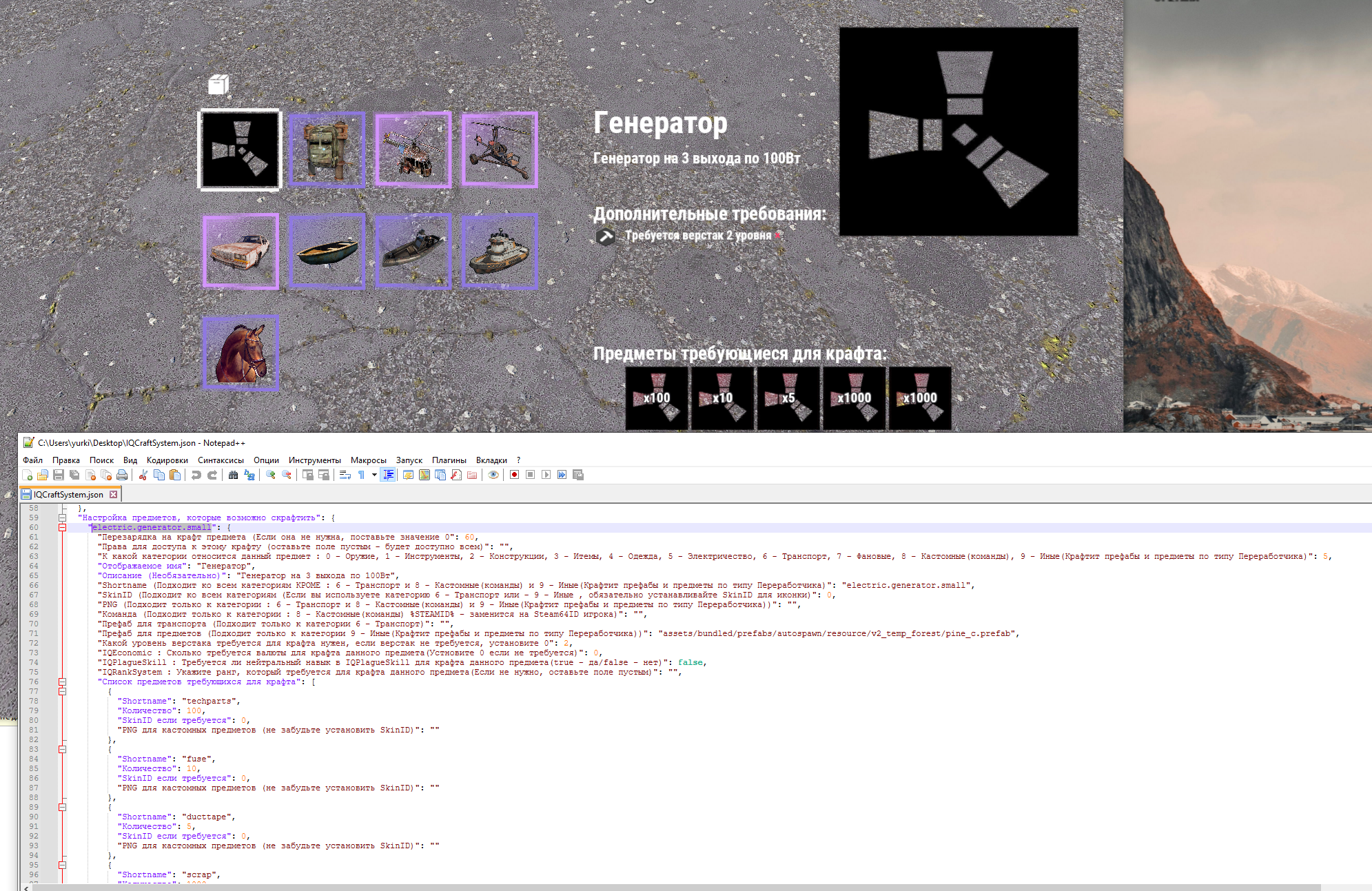Open the dropdown arrow next to pilcrow icon

click(374, 475)
